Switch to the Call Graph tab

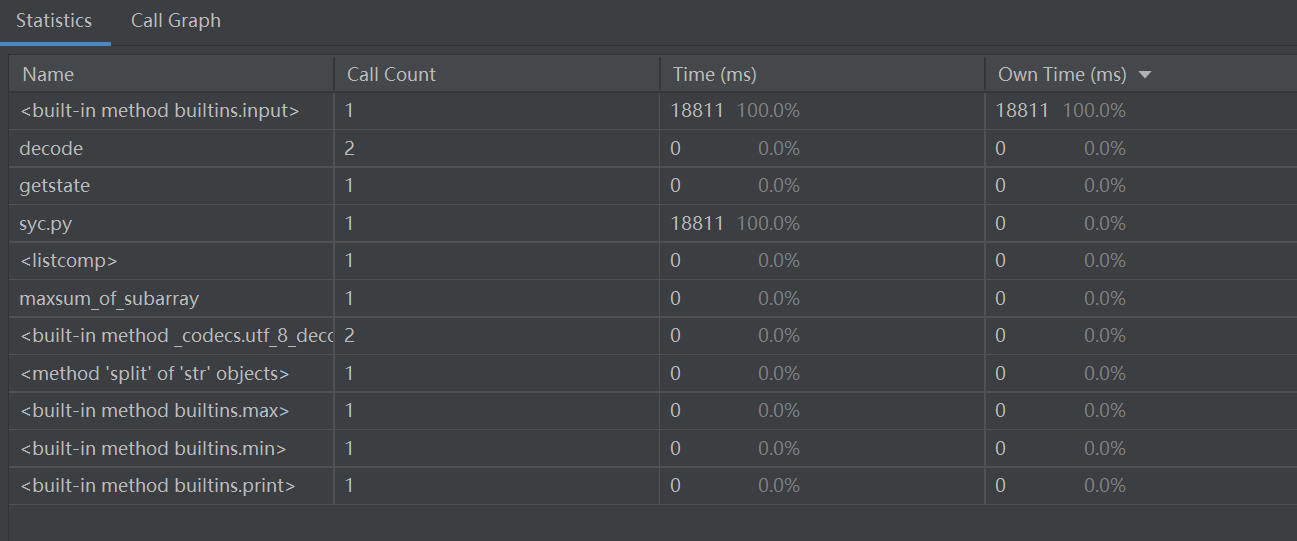(x=176, y=21)
